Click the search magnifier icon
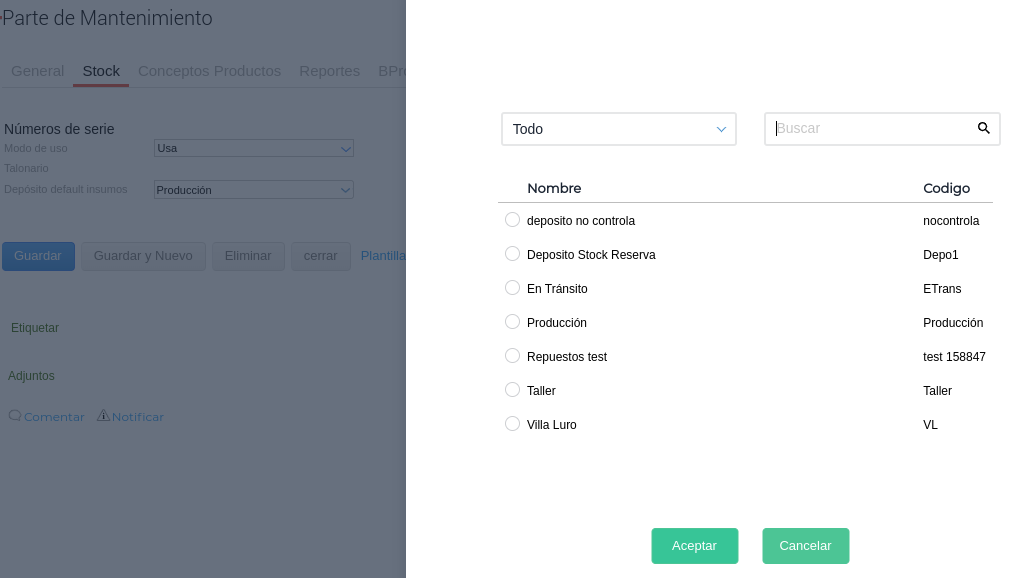Viewport: 1012px width, 578px height. pos(983,128)
